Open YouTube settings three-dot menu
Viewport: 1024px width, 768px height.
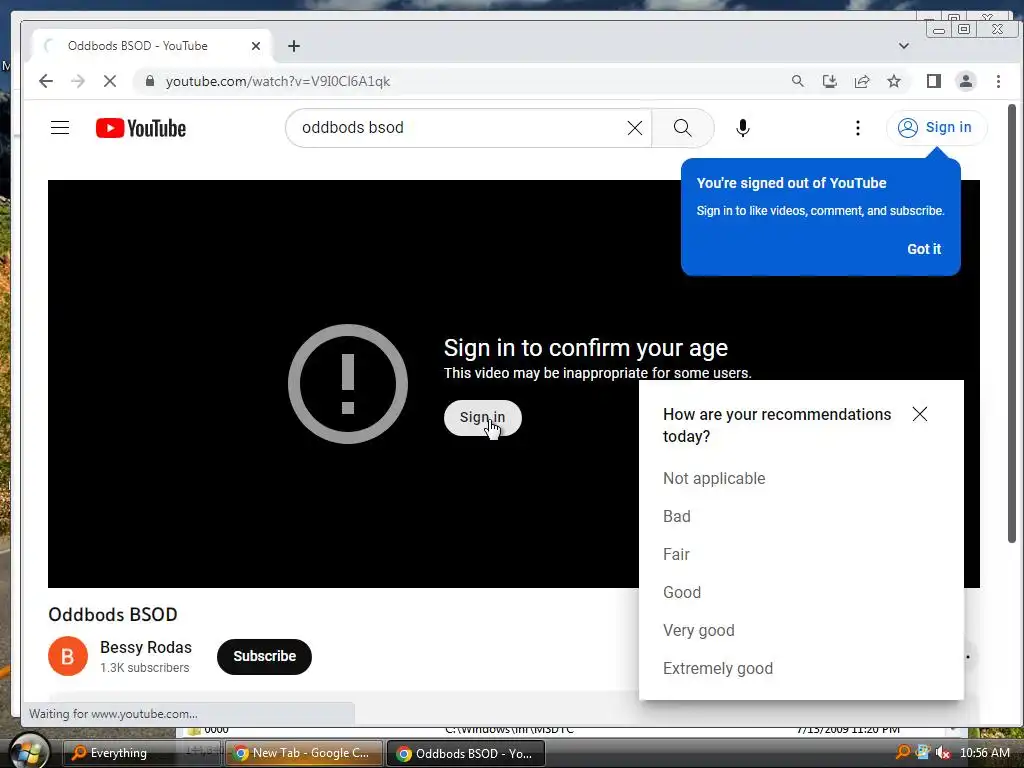click(857, 128)
